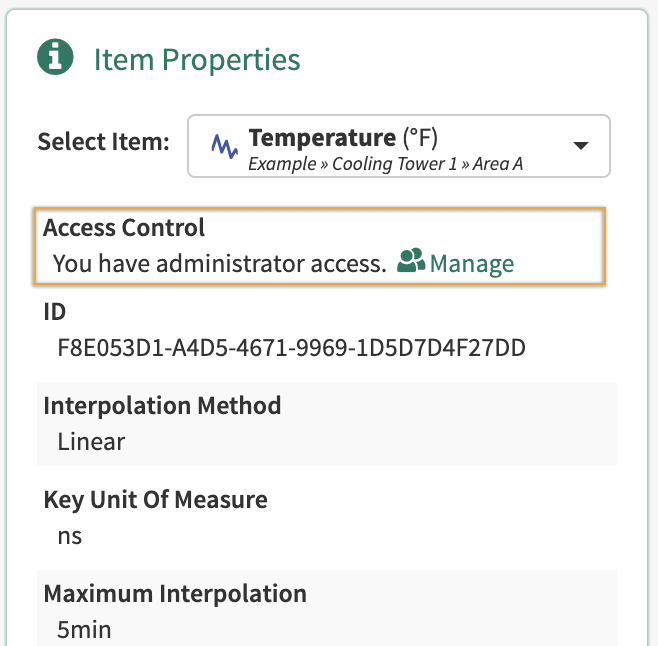Screen dimensions: 658x646
Task: Select the Access Control section header
Action: pos(124,228)
